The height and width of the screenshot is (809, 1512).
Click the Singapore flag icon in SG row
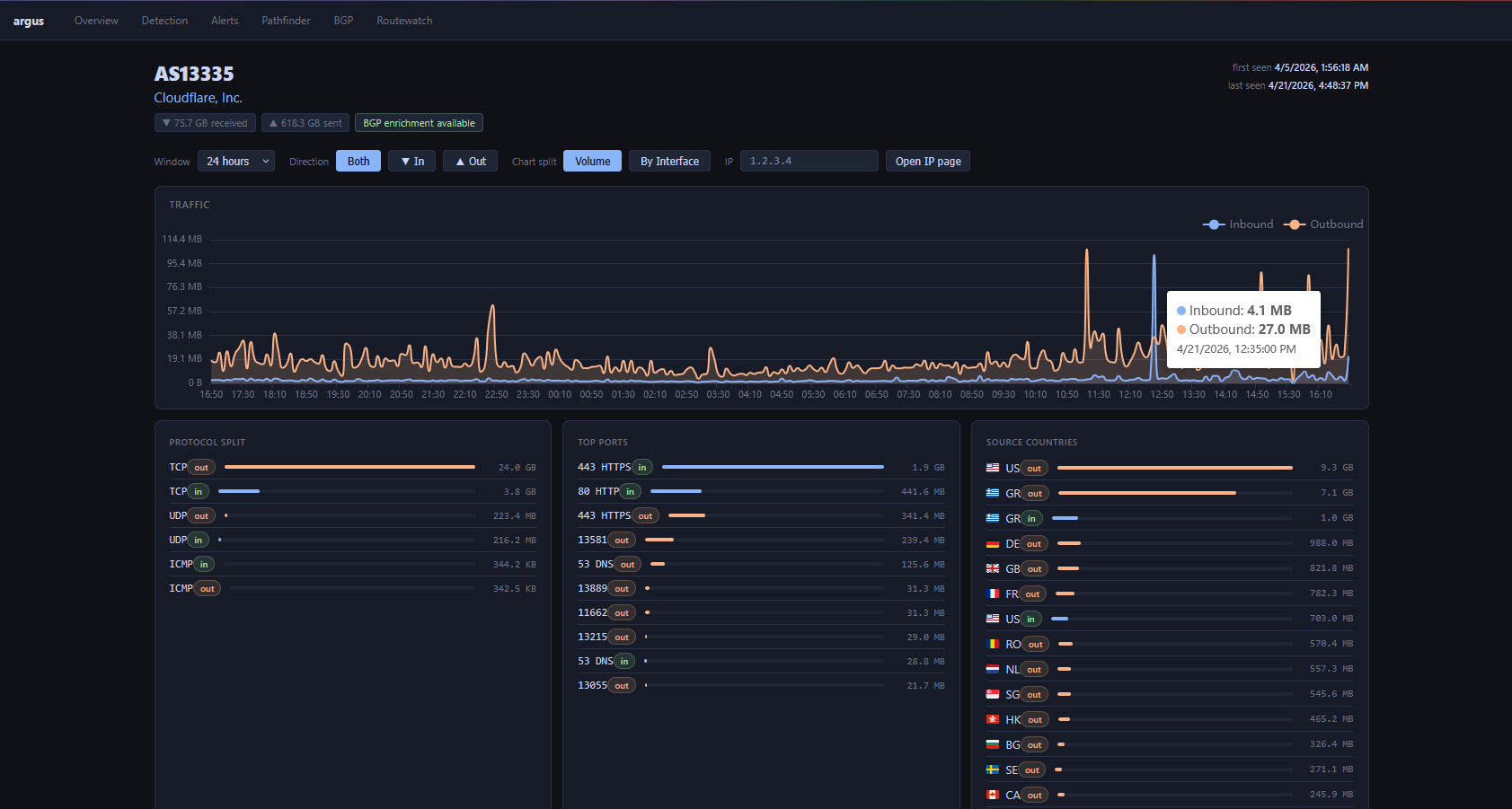[992, 694]
